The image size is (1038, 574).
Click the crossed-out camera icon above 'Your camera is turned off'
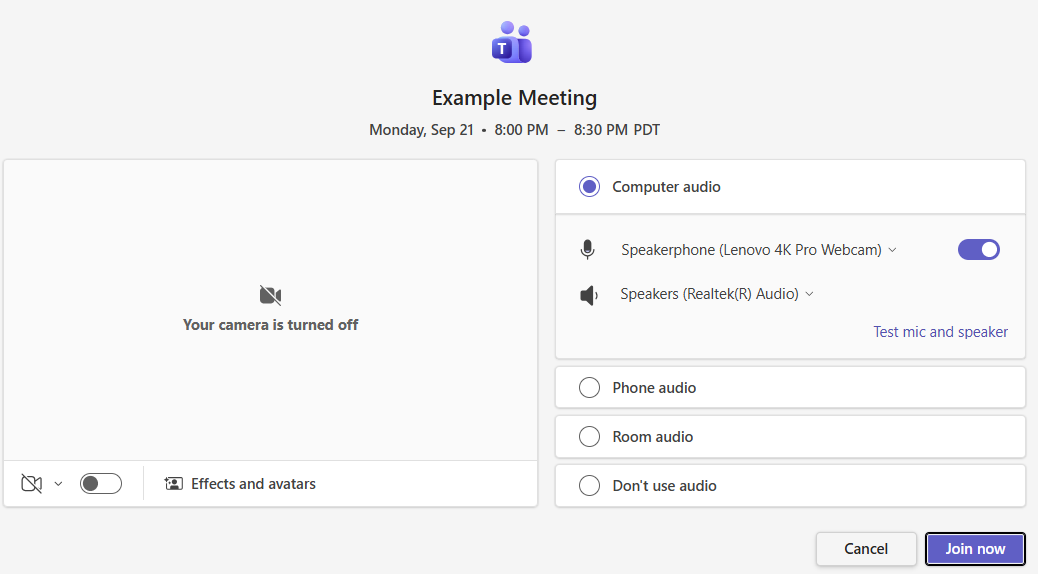pos(270,295)
